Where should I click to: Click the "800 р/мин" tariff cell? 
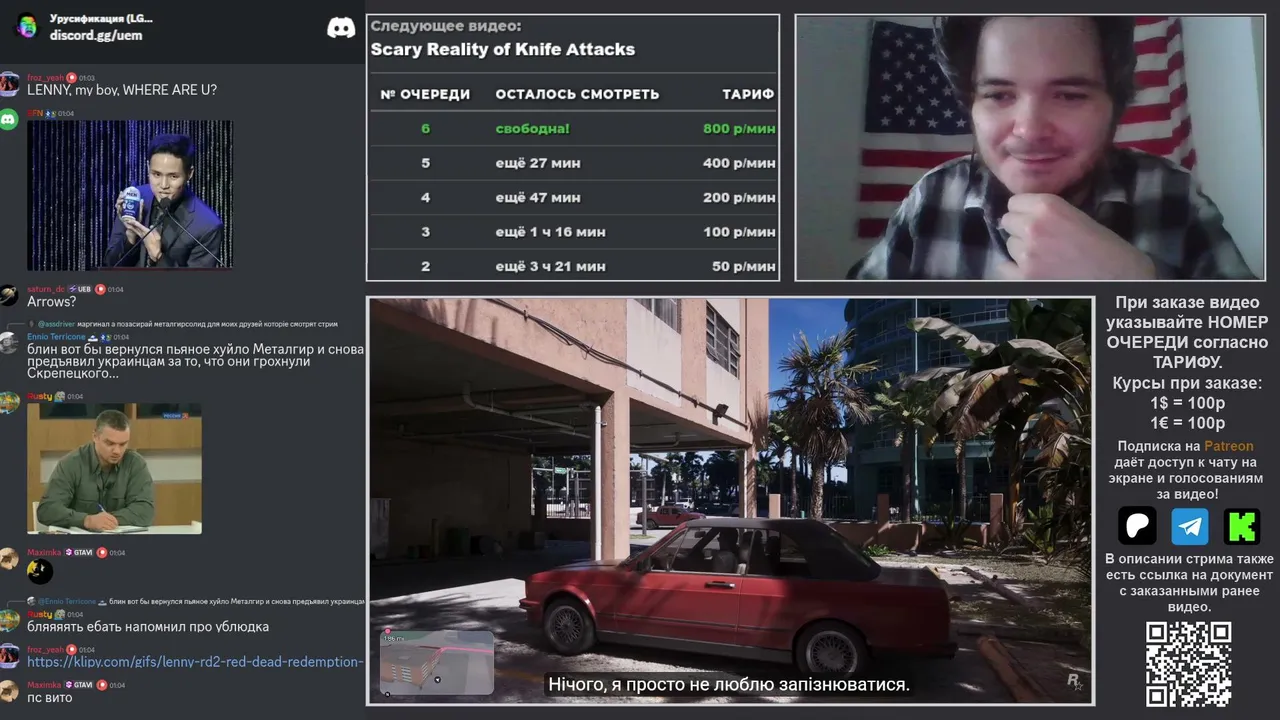(739, 129)
